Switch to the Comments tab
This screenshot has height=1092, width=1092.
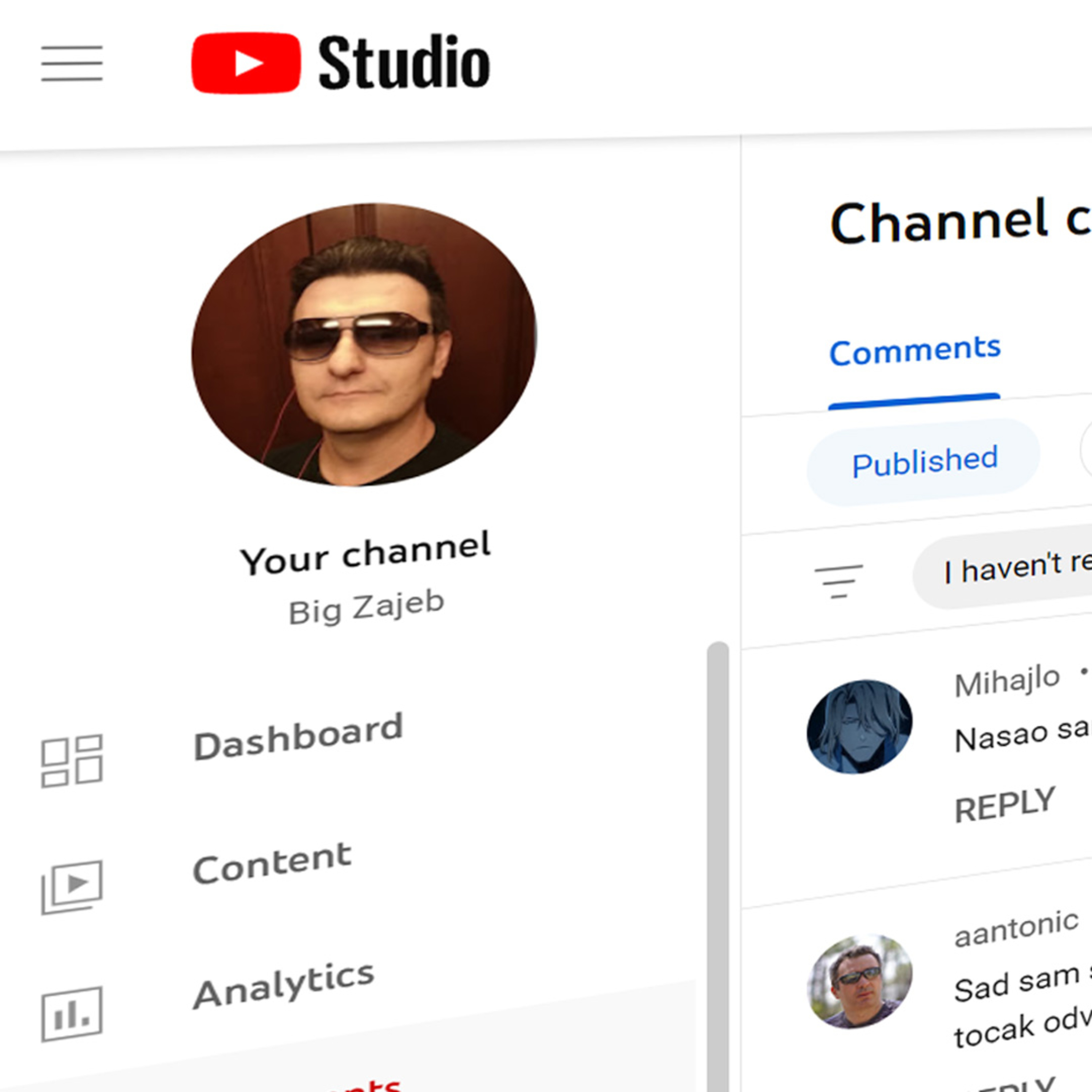pyautogui.click(x=914, y=351)
